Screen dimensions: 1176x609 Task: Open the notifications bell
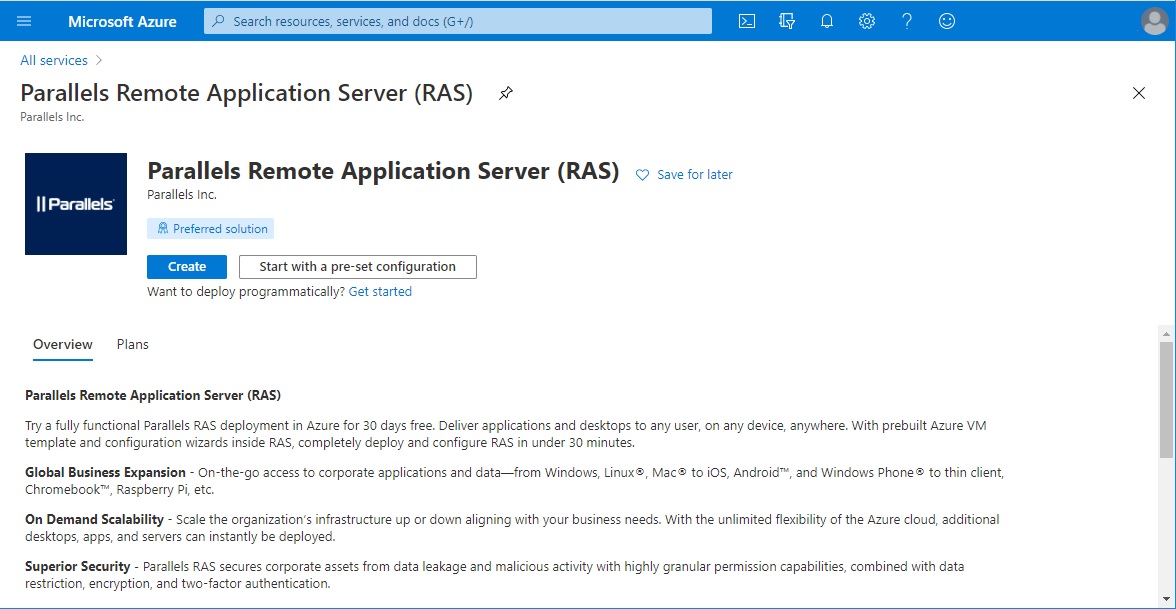[826, 20]
